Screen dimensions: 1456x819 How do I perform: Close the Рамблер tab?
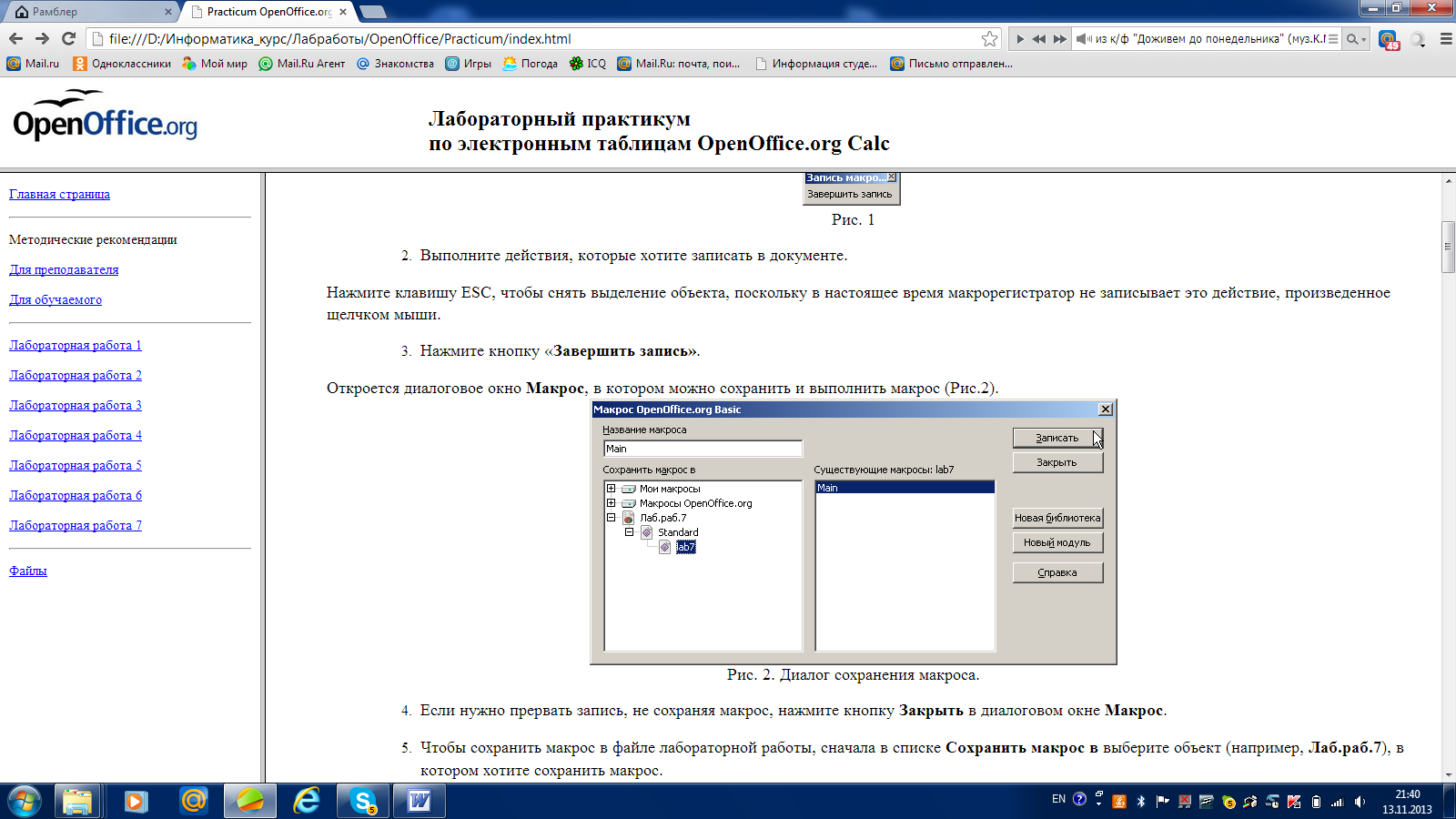click(x=168, y=12)
